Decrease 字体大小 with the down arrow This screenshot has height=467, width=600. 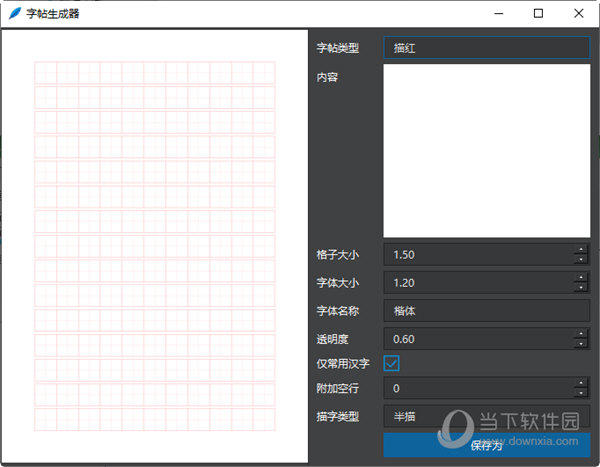[581, 288]
